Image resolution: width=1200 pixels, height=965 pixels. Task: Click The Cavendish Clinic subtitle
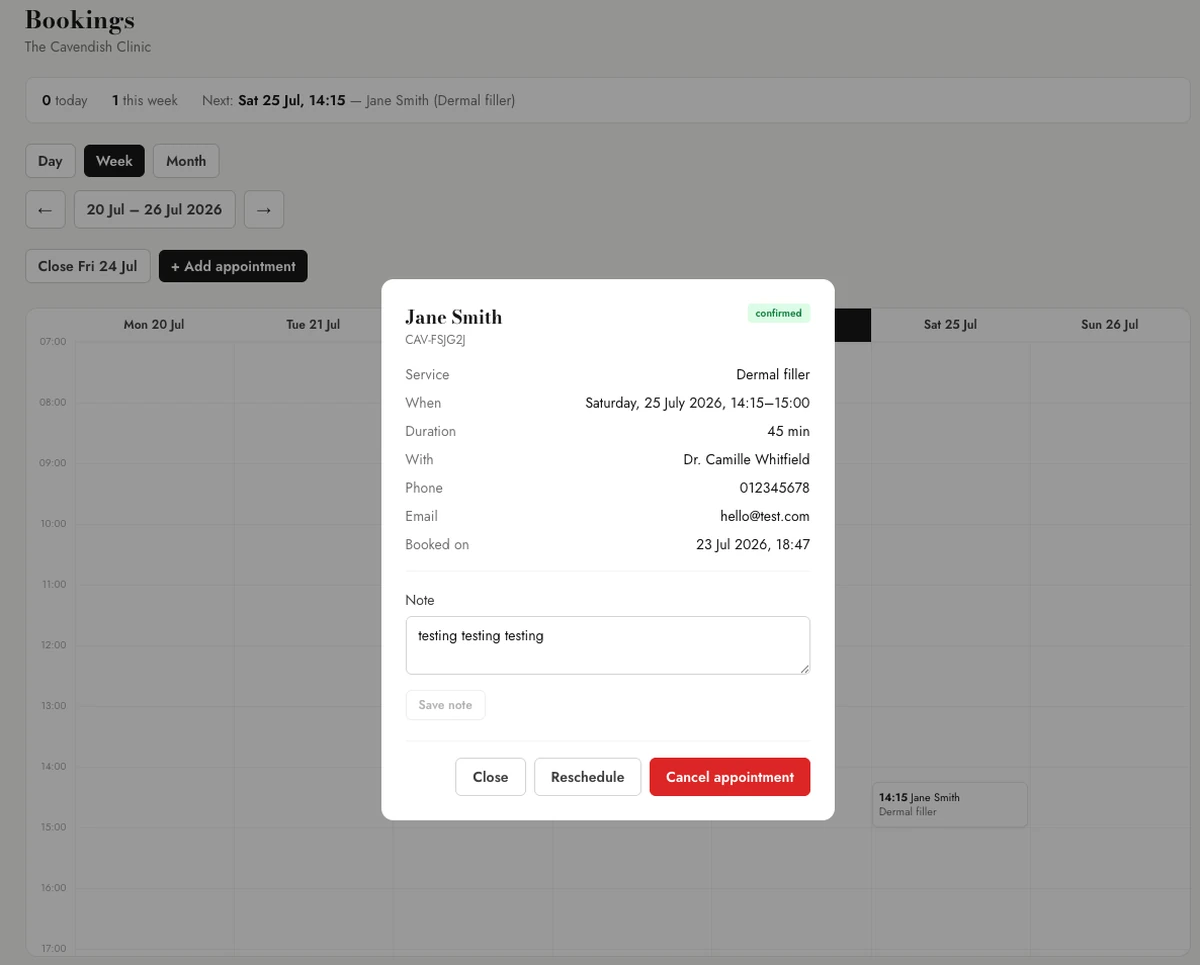88,46
